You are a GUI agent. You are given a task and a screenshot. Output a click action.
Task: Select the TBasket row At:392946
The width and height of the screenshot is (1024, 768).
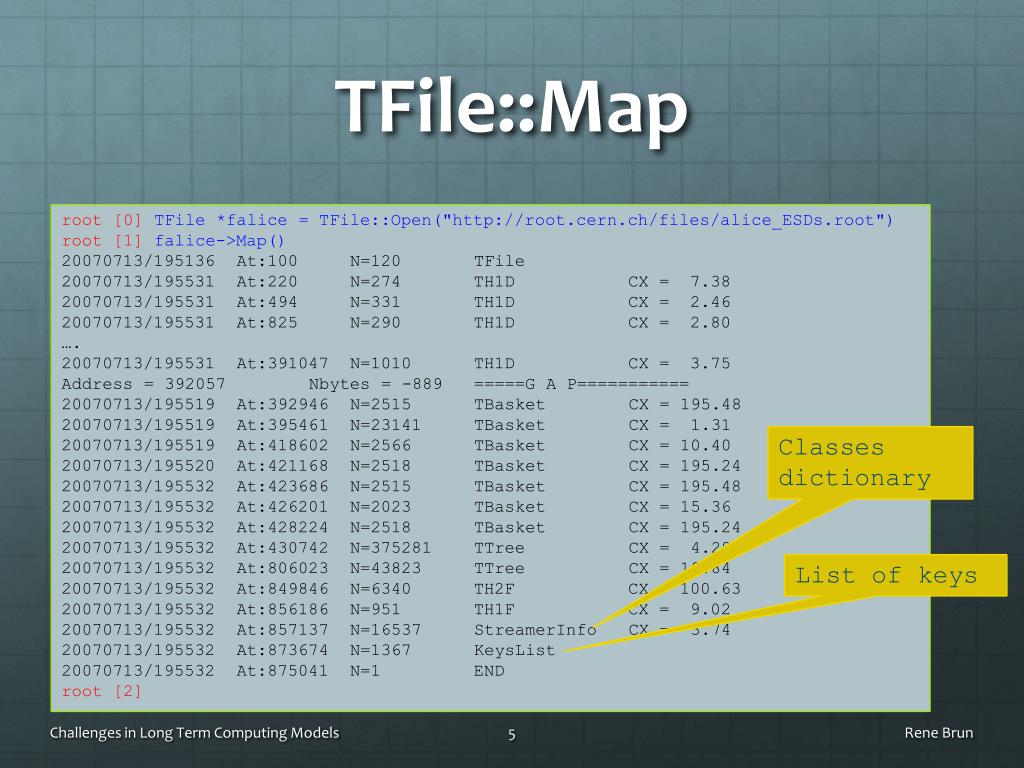(x=401, y=404)
